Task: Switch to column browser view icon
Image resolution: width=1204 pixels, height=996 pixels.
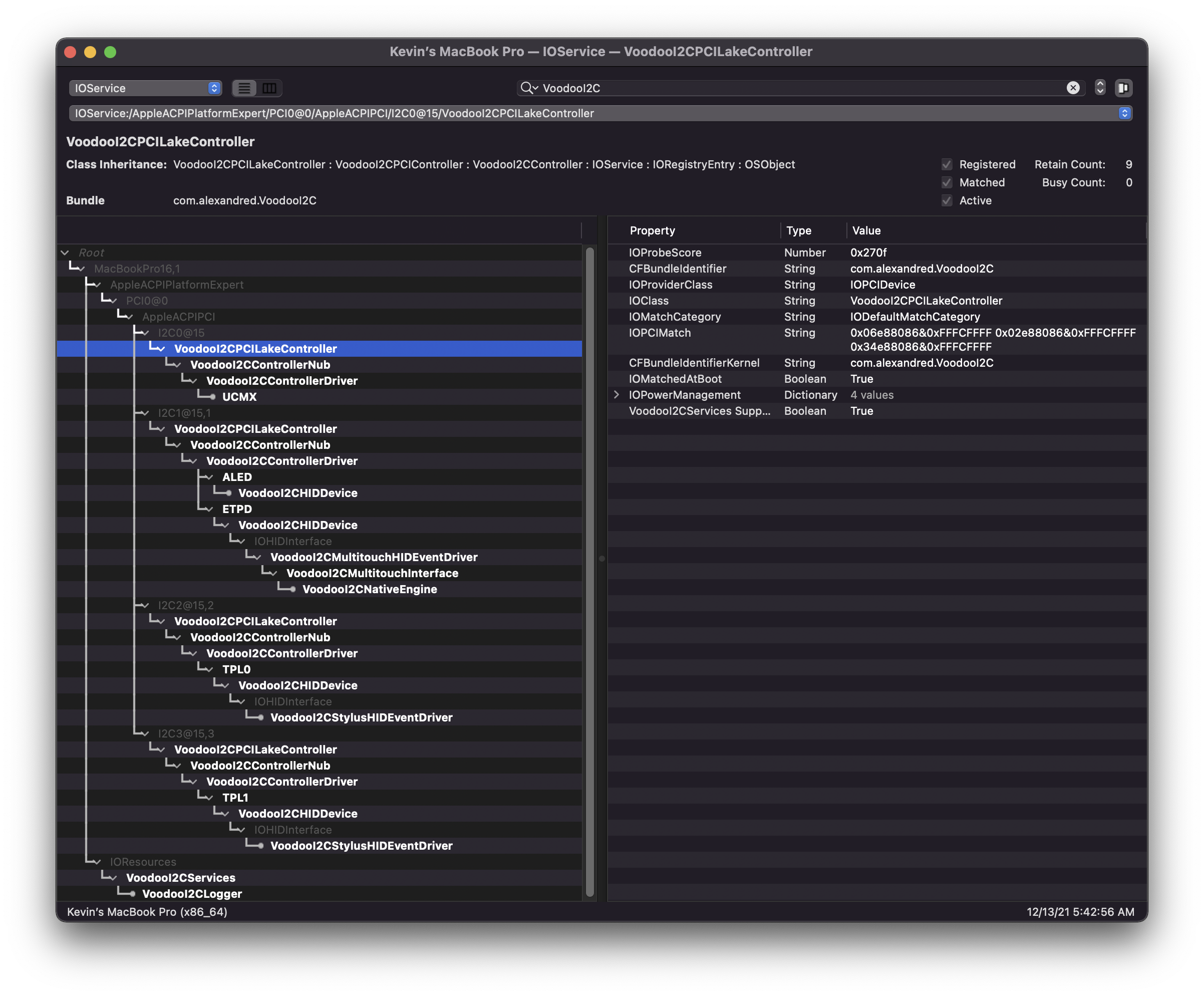Action: pyautogui.click(x=269, y=88)
